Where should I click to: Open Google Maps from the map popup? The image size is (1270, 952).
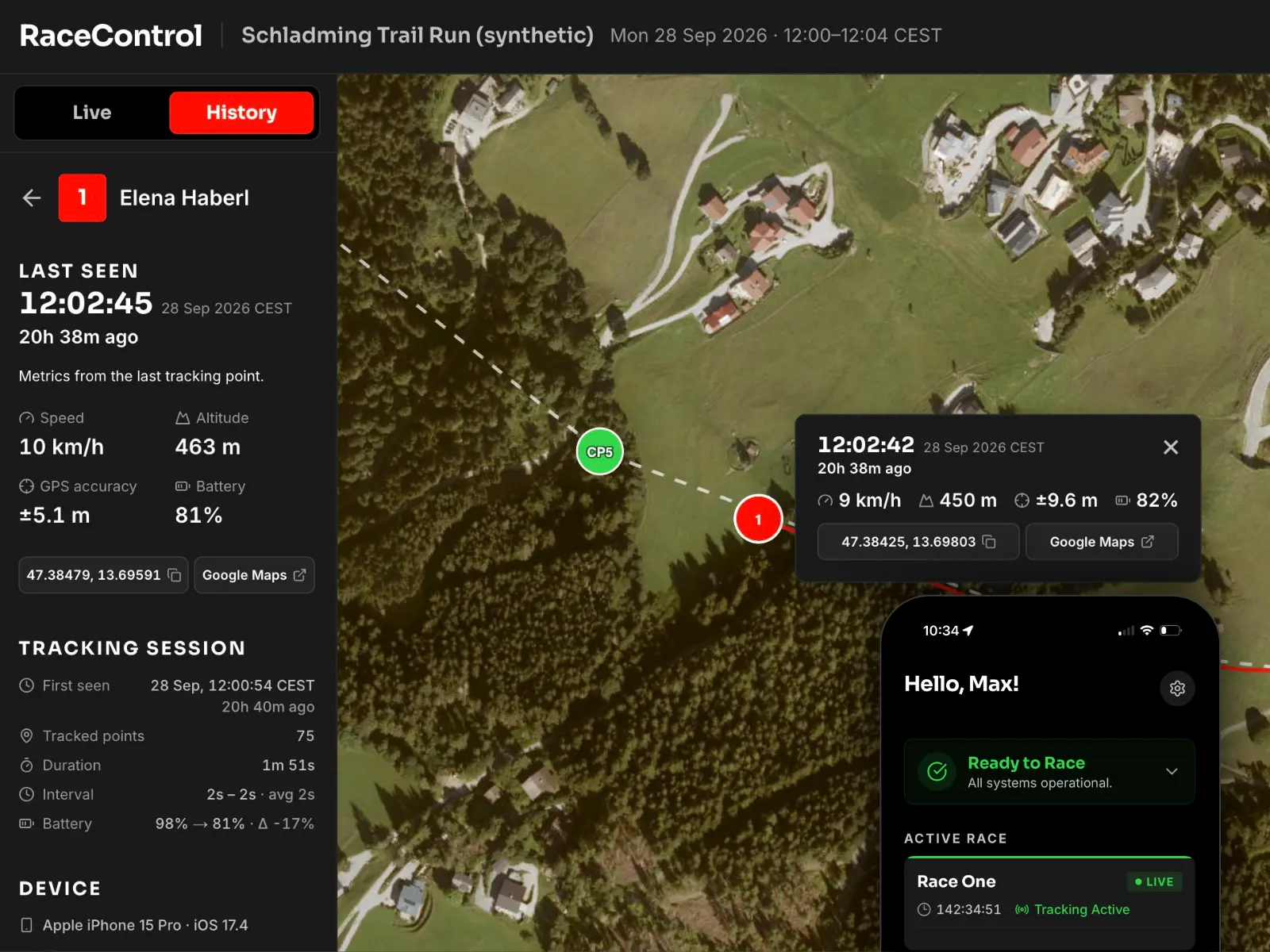click(1102, 542)
